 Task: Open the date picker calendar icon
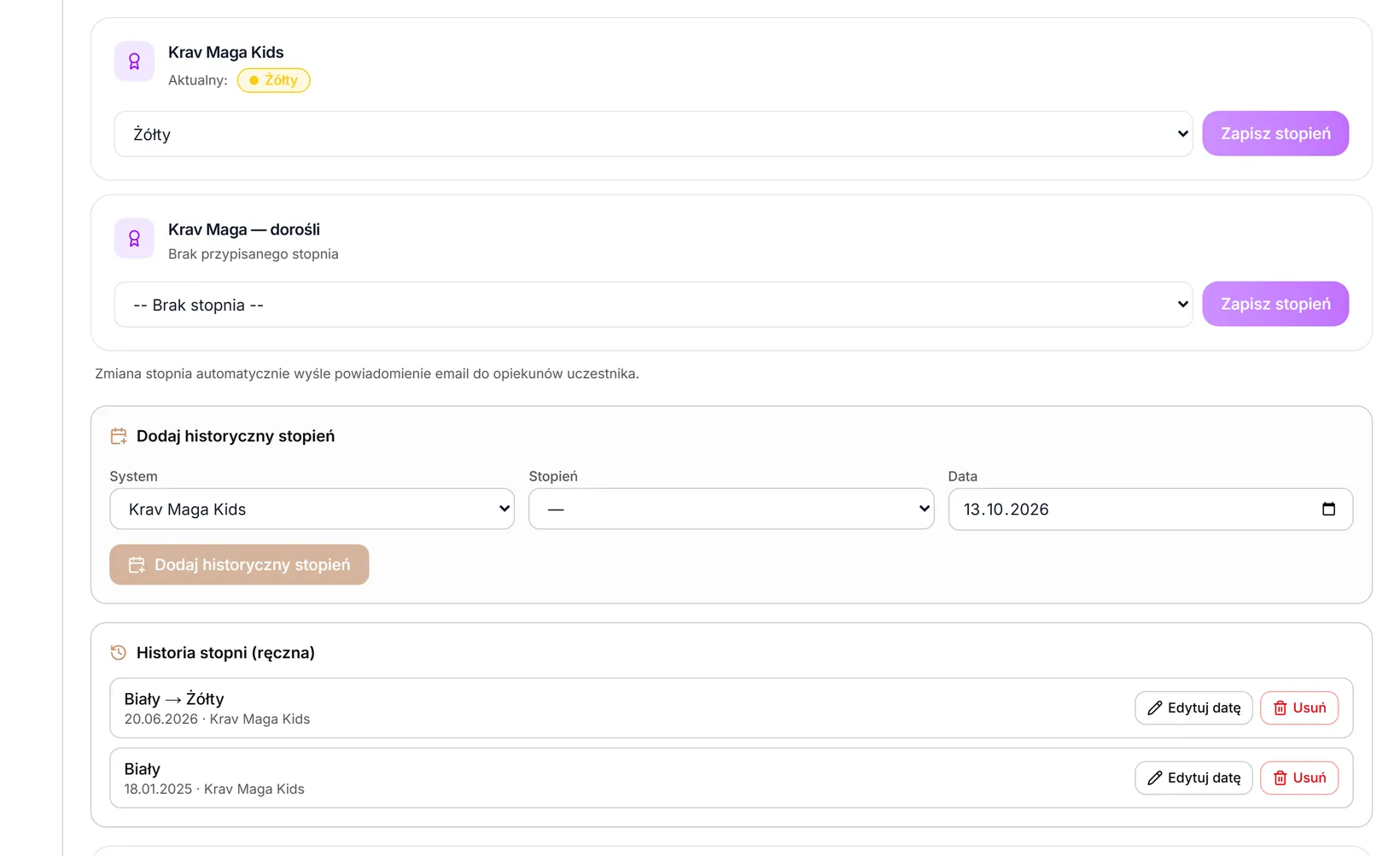pos(1328,509)
